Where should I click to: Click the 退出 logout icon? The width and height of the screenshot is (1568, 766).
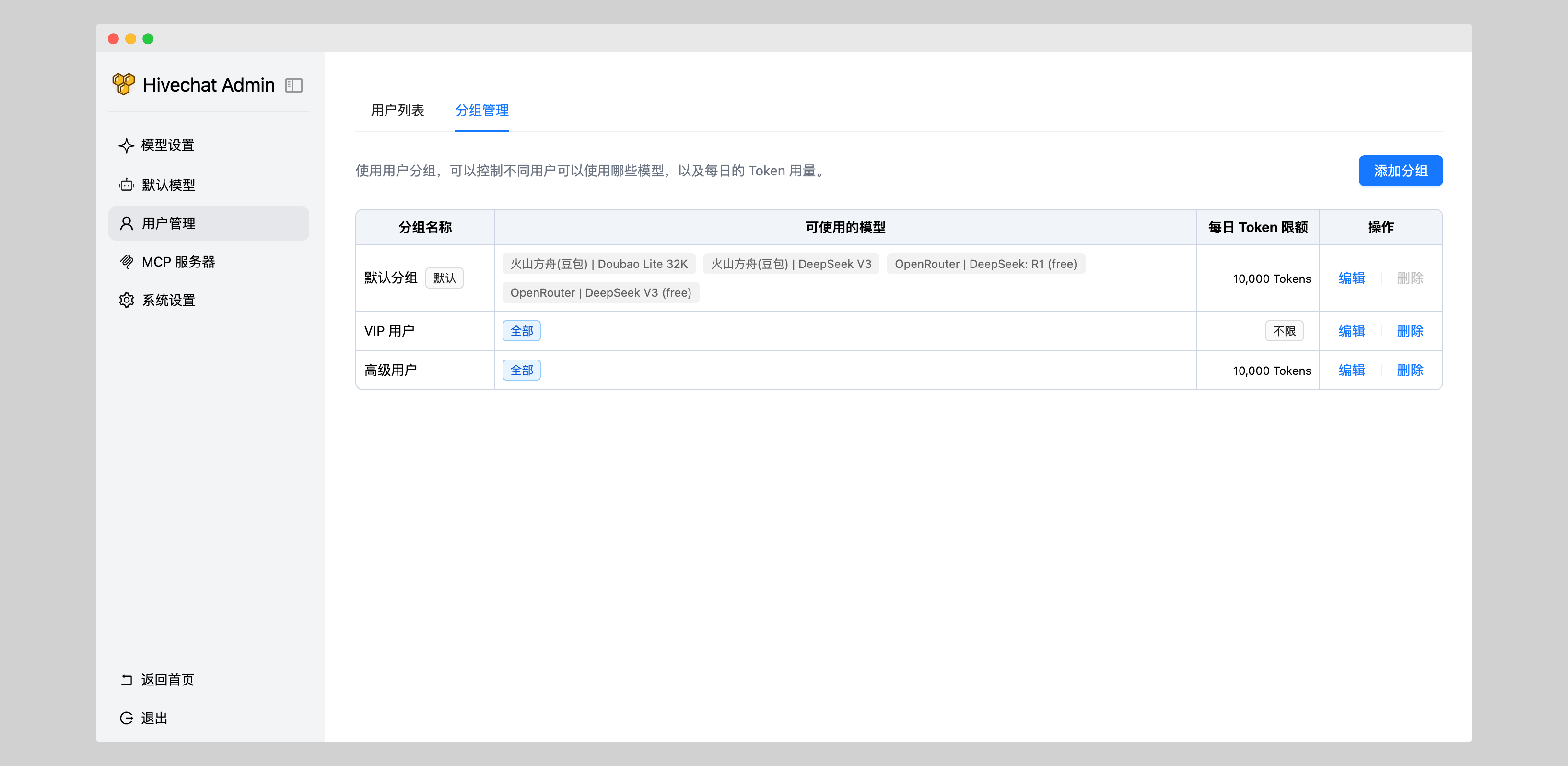pyautogui.click(x=127, y=718)
